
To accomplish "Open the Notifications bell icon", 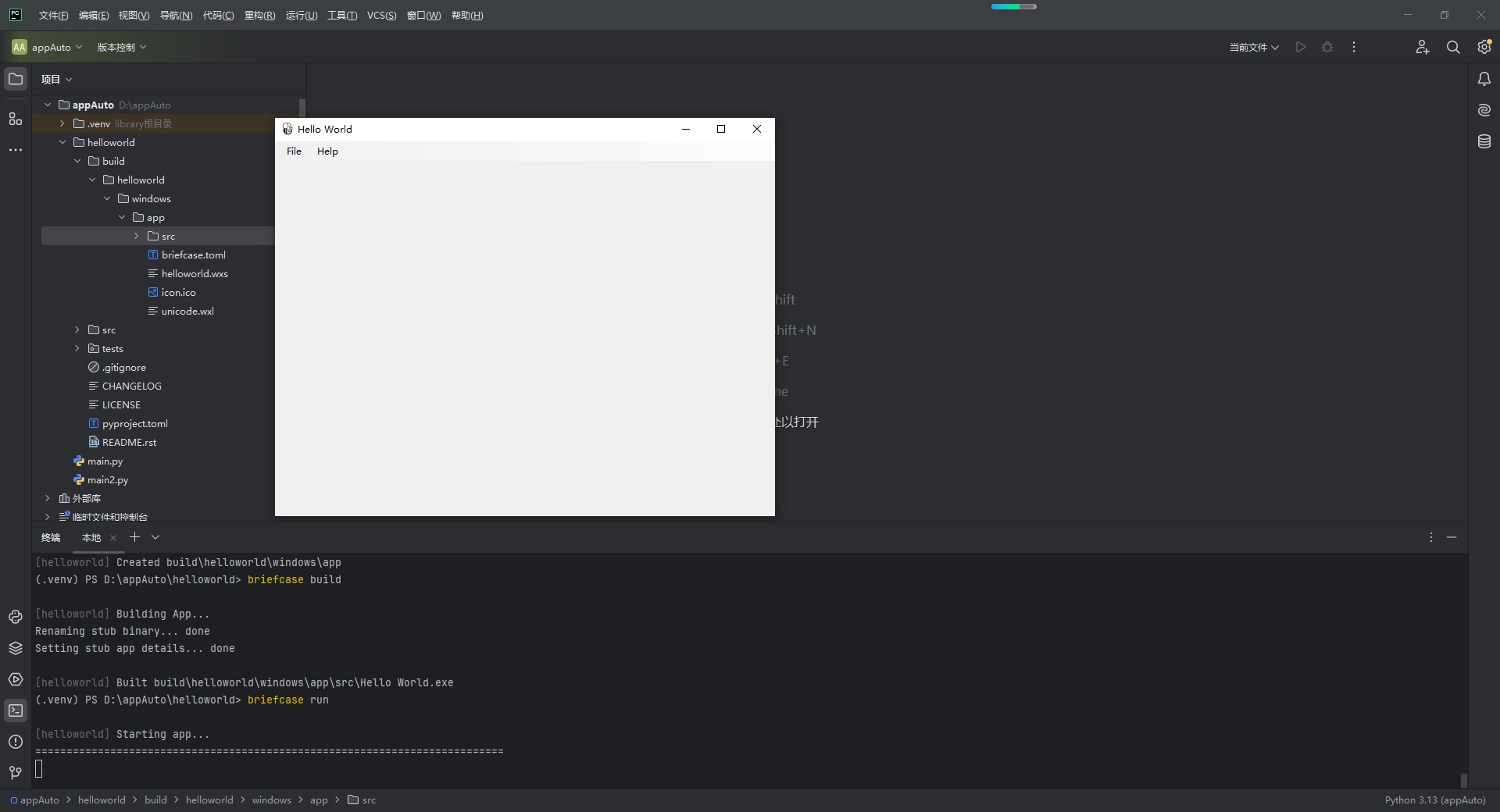I will (x=1484, y=79).
